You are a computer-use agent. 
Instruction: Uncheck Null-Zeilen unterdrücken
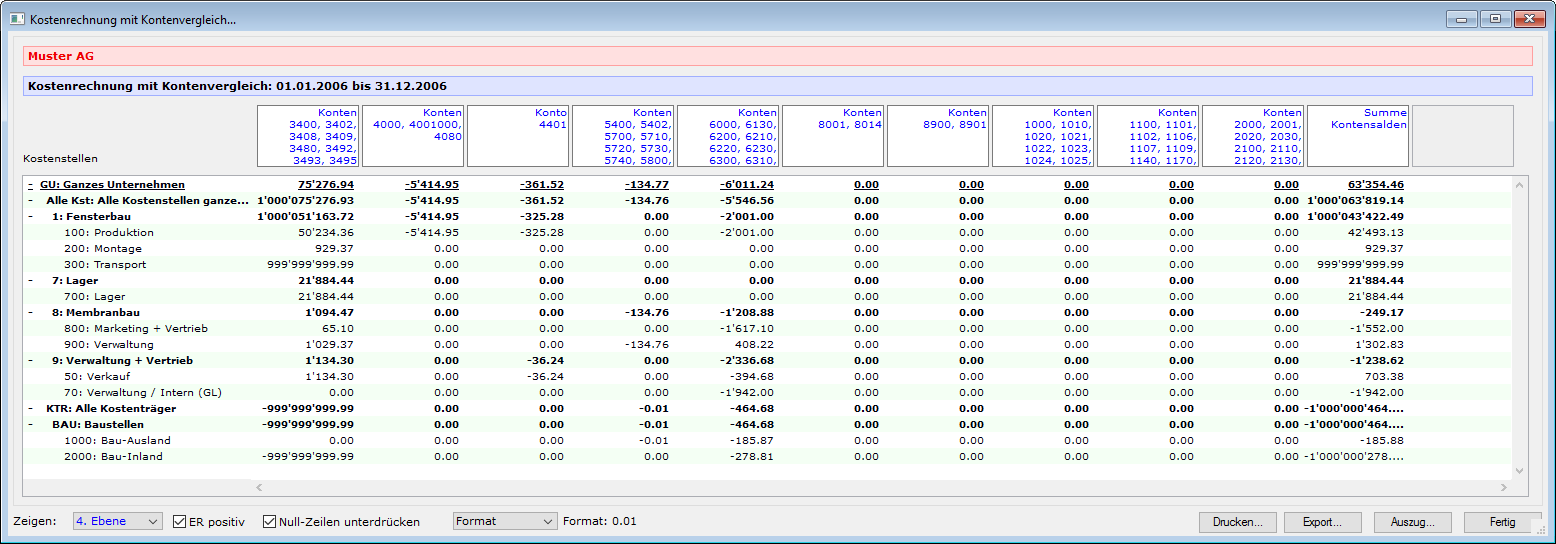click(270, 522)
